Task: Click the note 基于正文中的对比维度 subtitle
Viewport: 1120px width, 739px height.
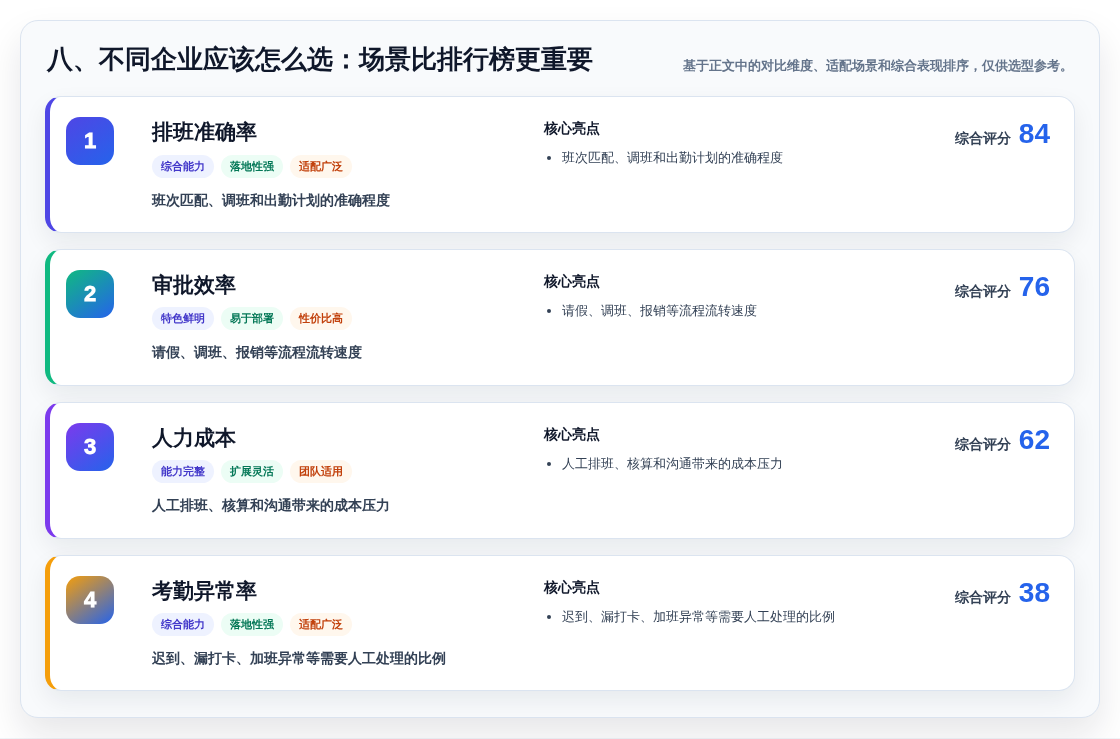Action: [878, 66]
